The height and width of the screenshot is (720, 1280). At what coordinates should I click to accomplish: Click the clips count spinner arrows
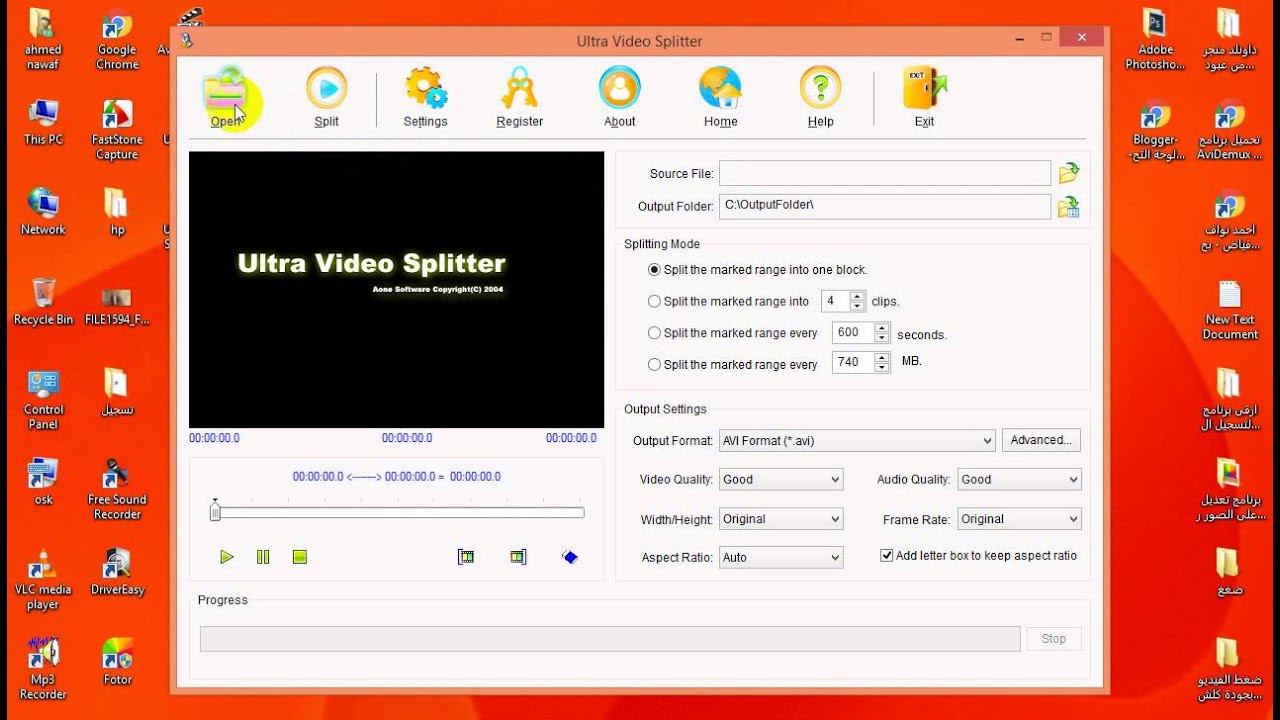coord(857,301)
